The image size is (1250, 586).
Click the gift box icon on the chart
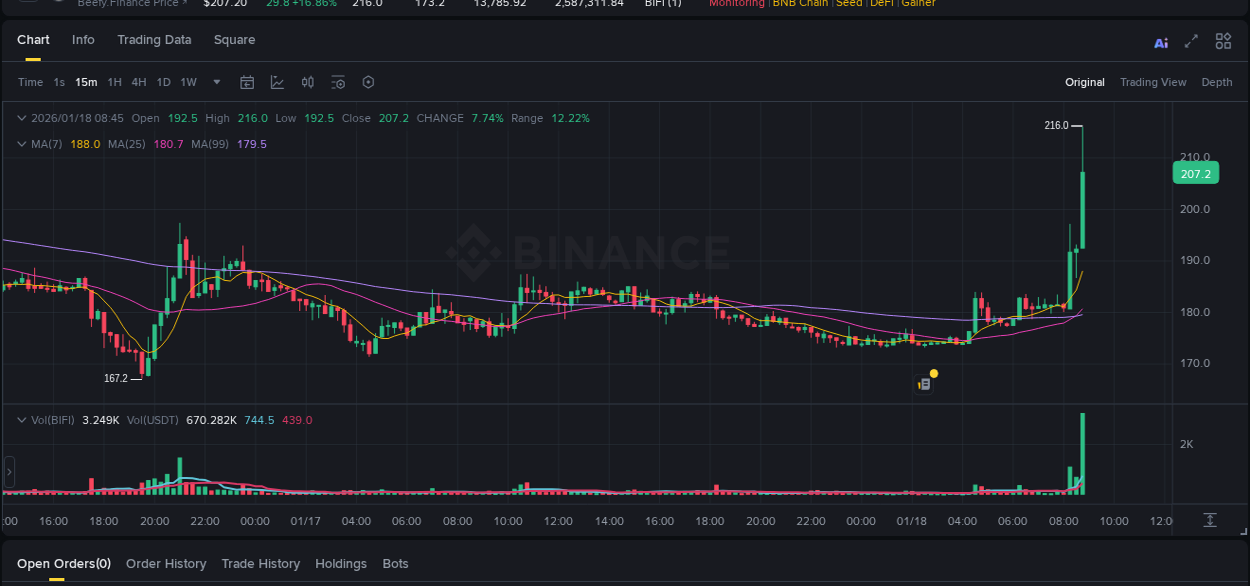pos(923,383)
